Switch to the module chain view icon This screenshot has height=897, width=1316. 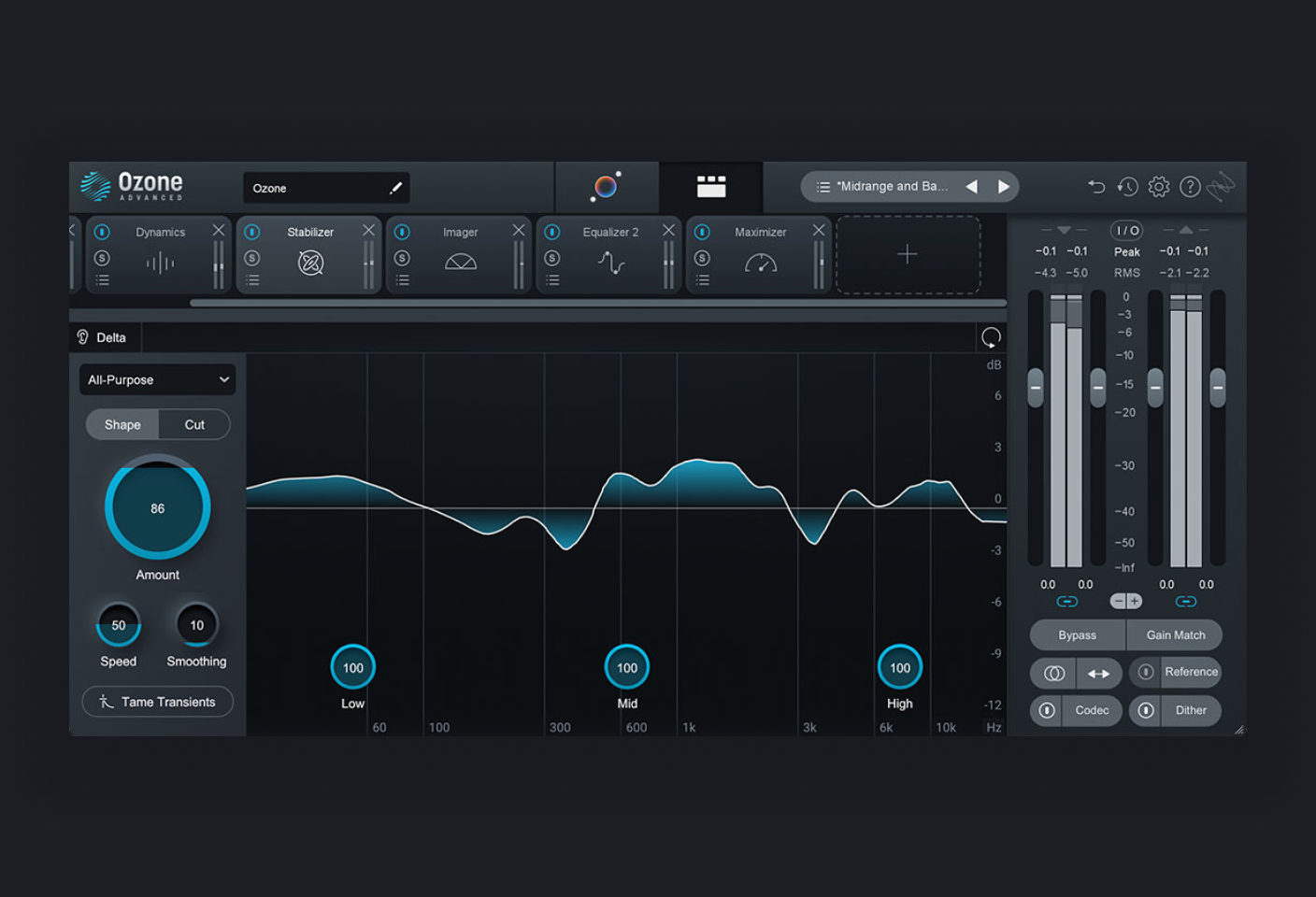pyautogui.click(x=711, y=187)
